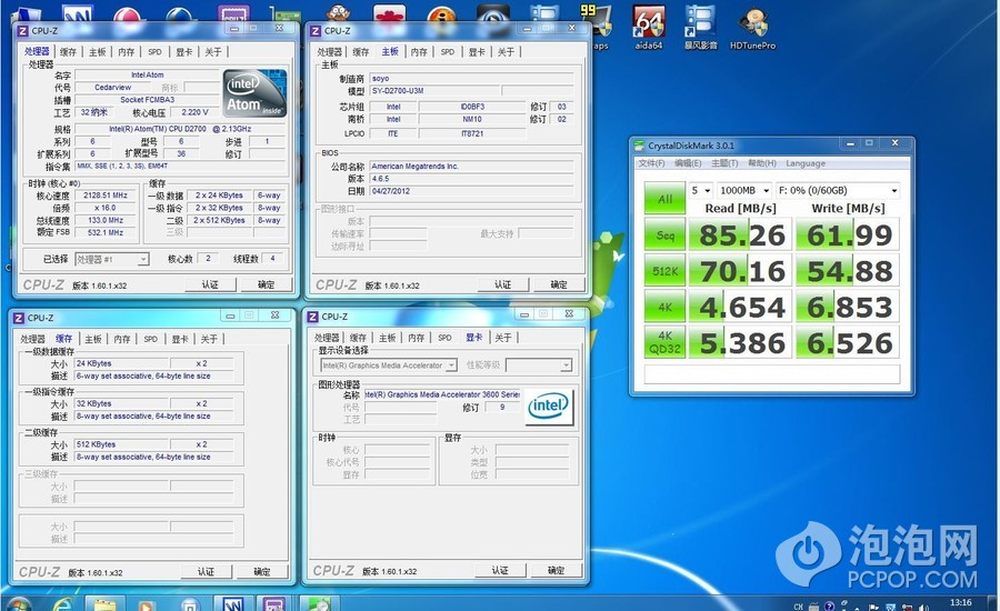Click 认证 in the graphics CPU-Z window
The width and height of the screenshot is (1000, 611).
click(x=499, y=570)
